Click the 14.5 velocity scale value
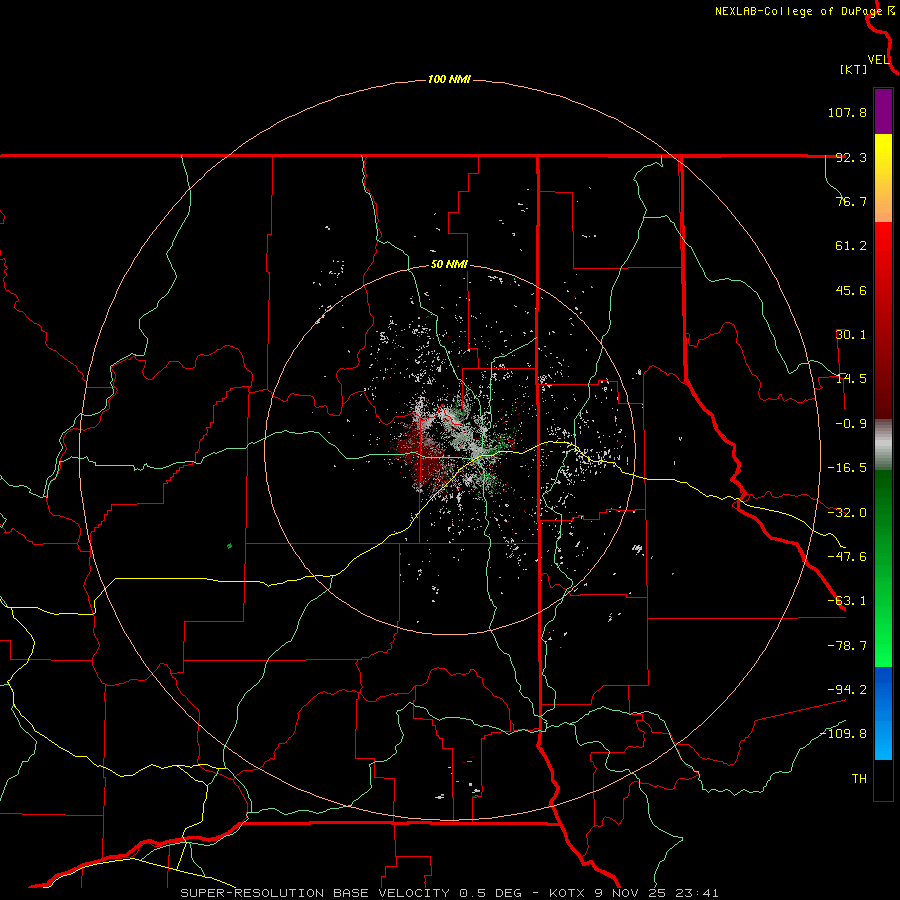 (x=851, y=379)
